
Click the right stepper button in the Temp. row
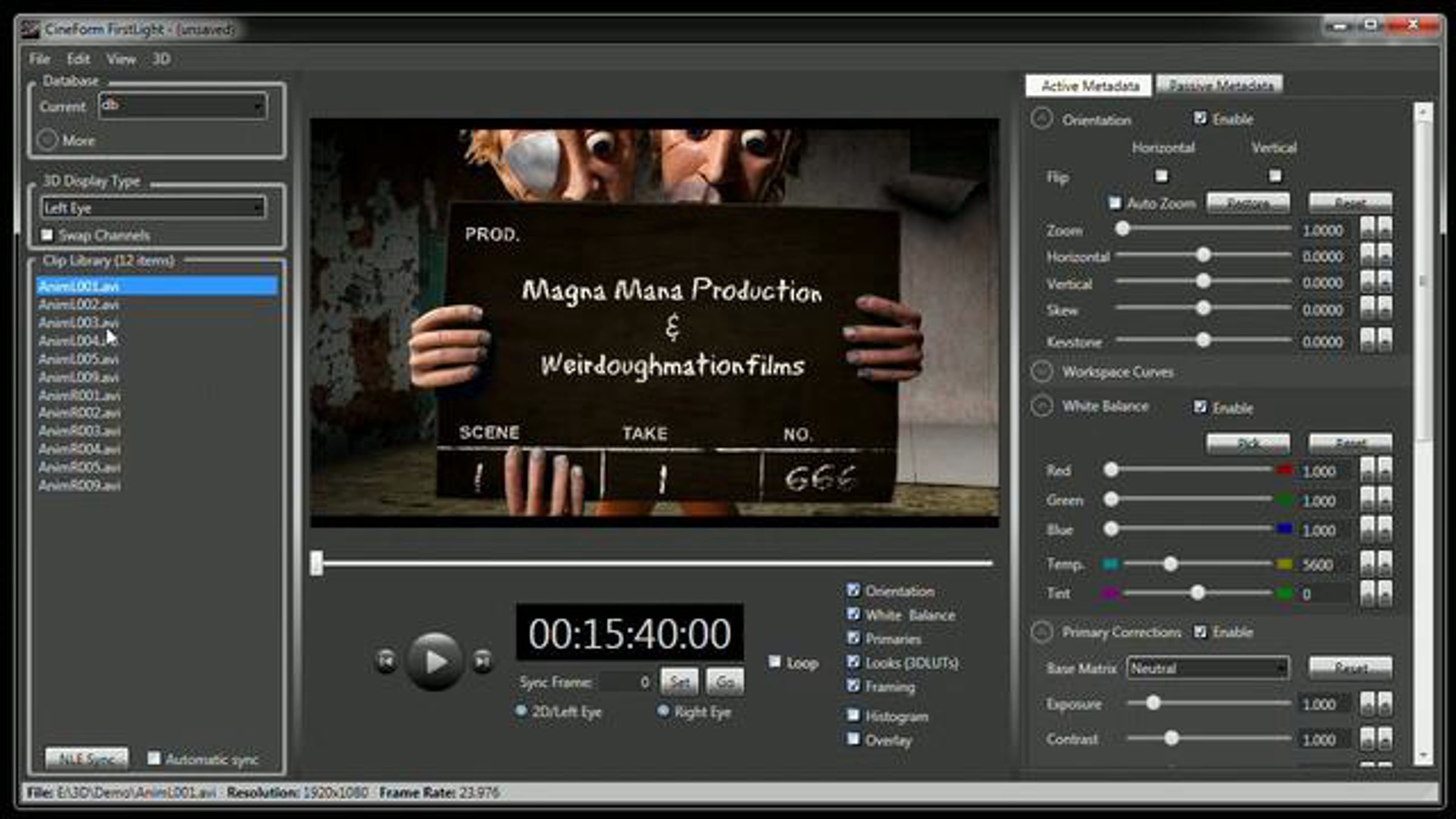pyautogui.click(x=1384, y=564)
